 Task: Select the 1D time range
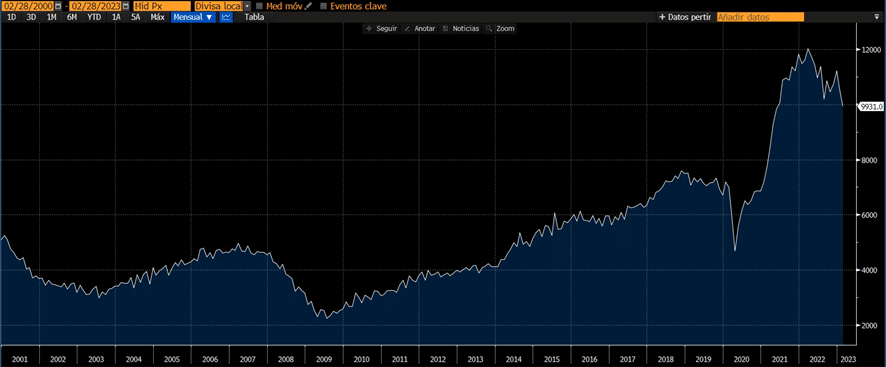(11, 17)
